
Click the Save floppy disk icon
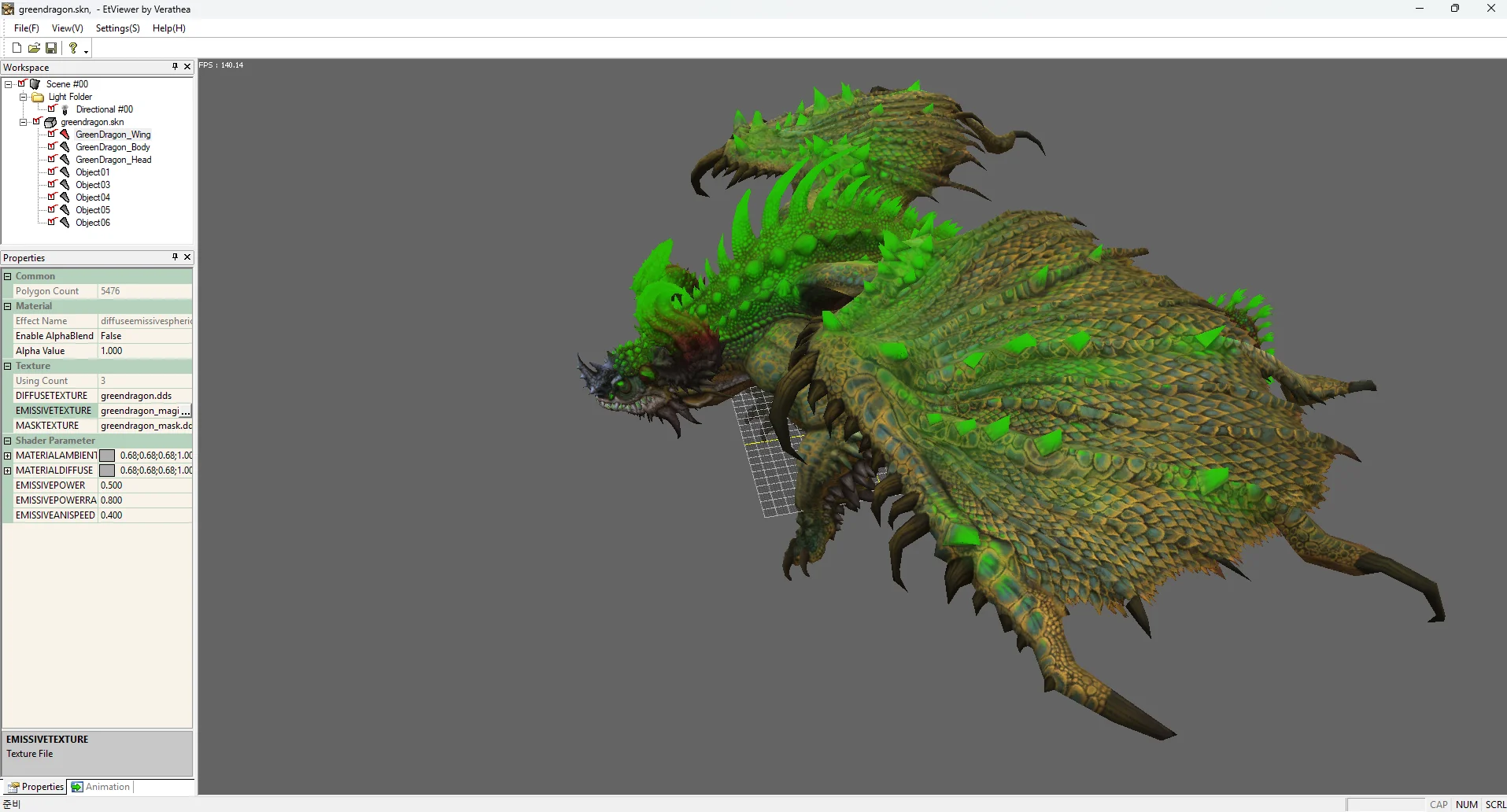[51, 48]
